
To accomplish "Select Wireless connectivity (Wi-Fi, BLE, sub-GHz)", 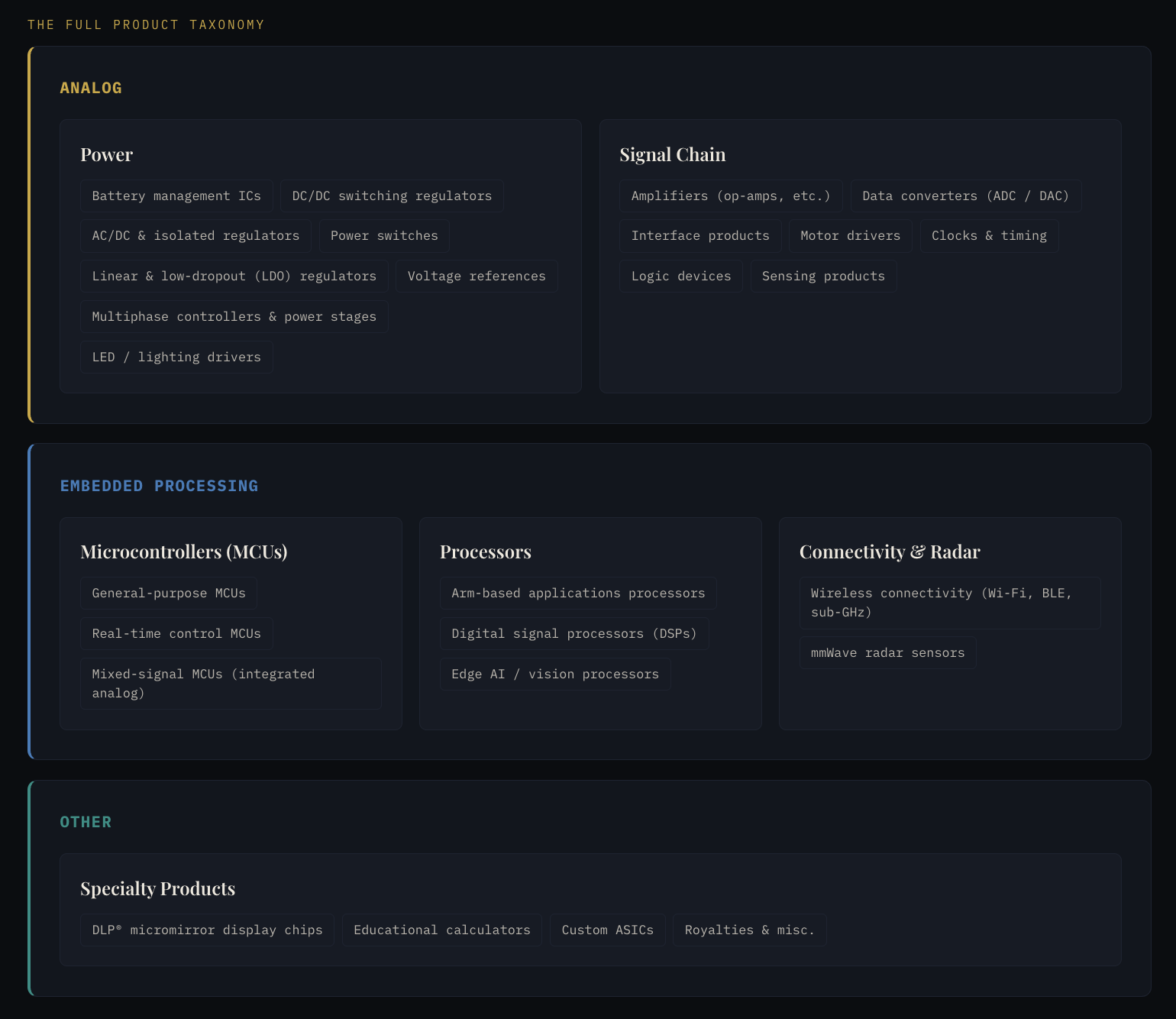I will [950, 603].
